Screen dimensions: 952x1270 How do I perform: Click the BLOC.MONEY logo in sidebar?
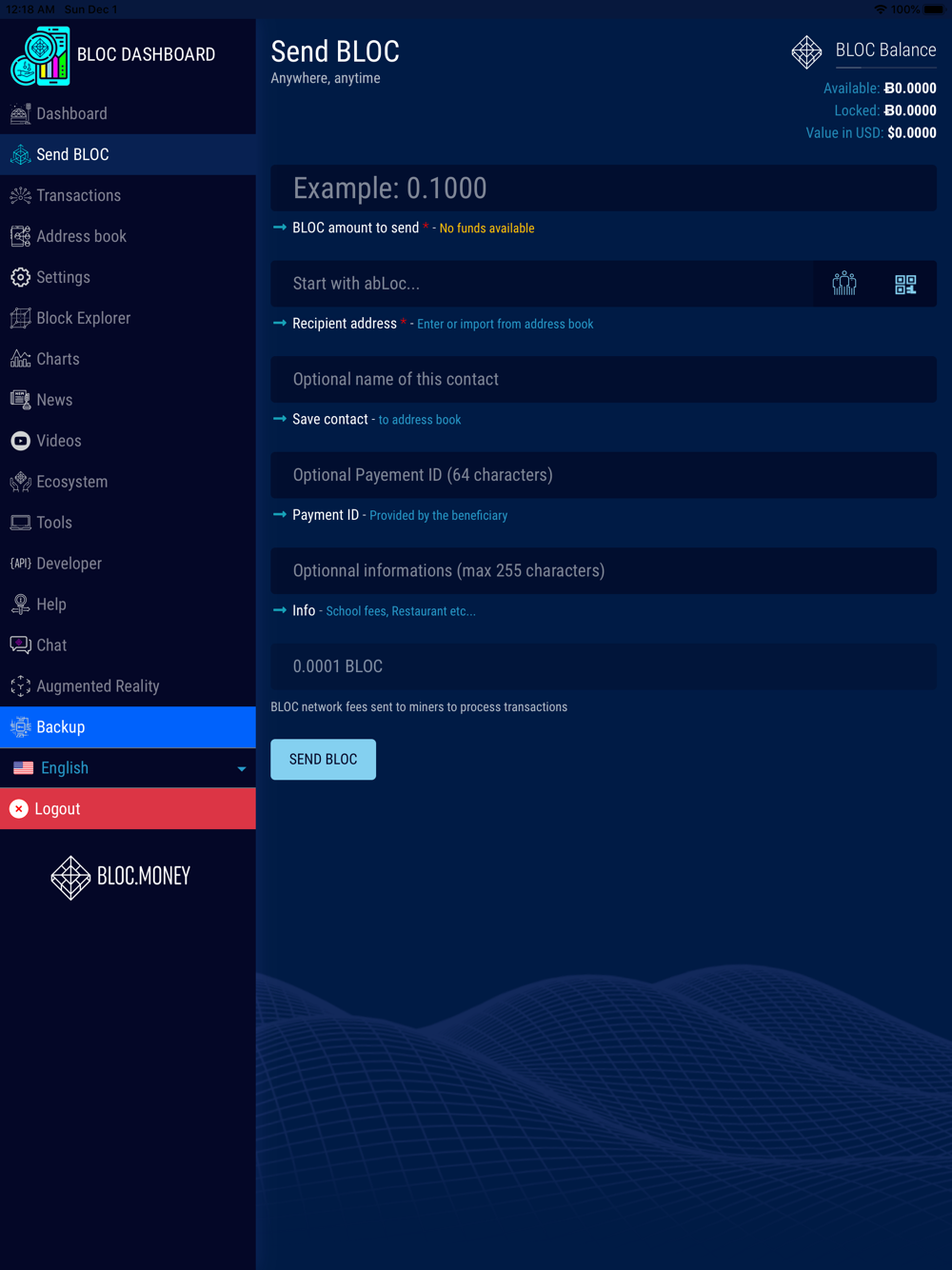(x=121, y=877)
